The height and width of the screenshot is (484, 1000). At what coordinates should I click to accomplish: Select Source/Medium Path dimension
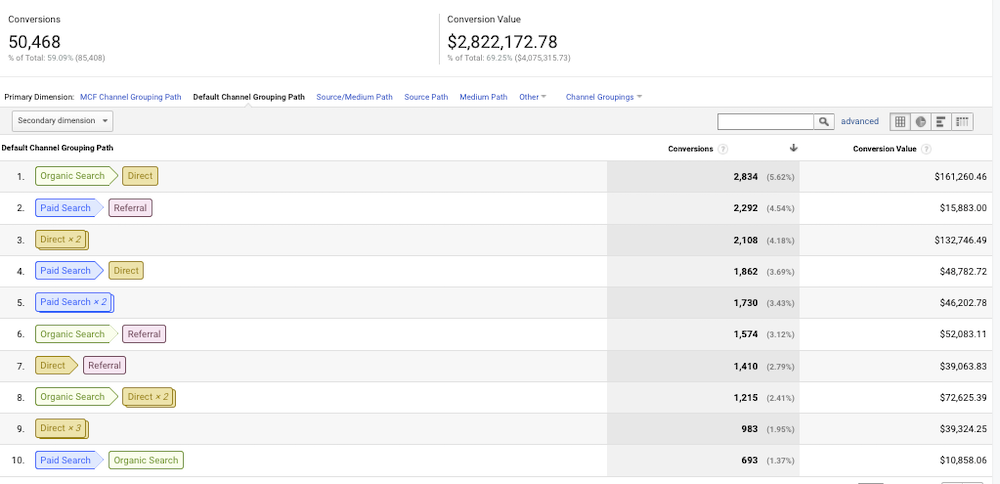tap(355, 97)
